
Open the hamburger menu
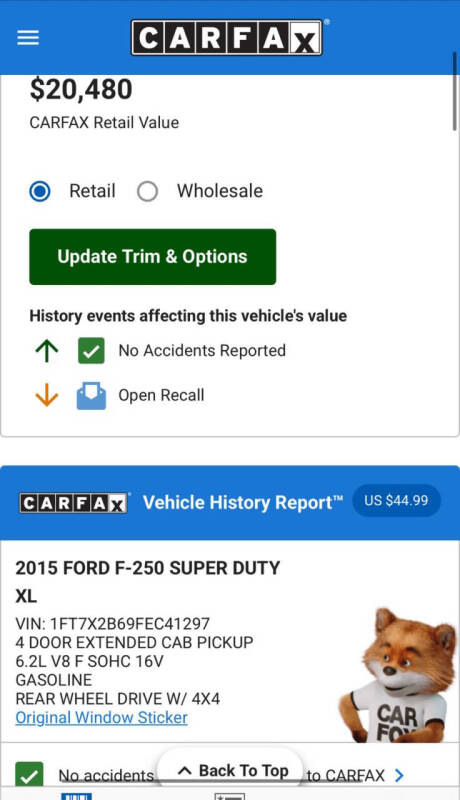point(28,38)
